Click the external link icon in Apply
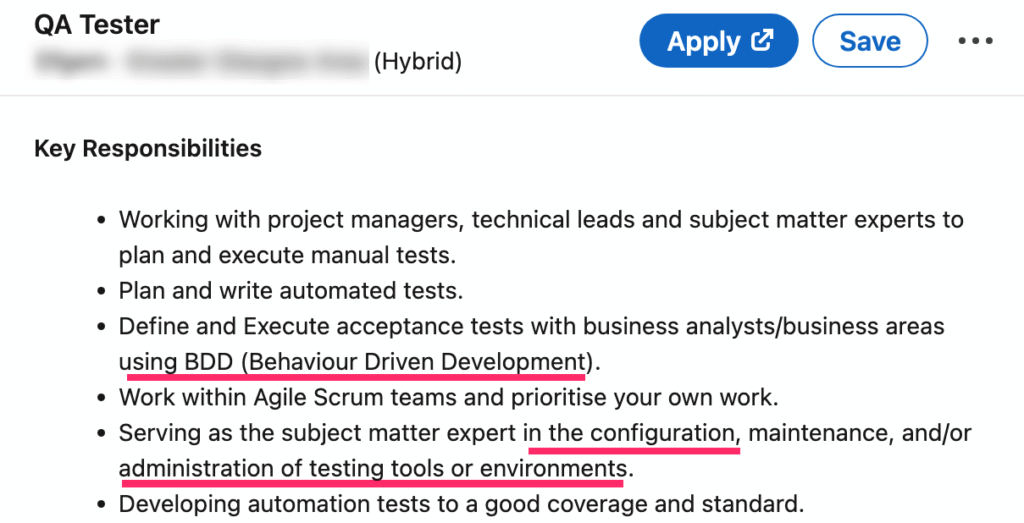The image size is (1024, 523). tap(763, 41)
